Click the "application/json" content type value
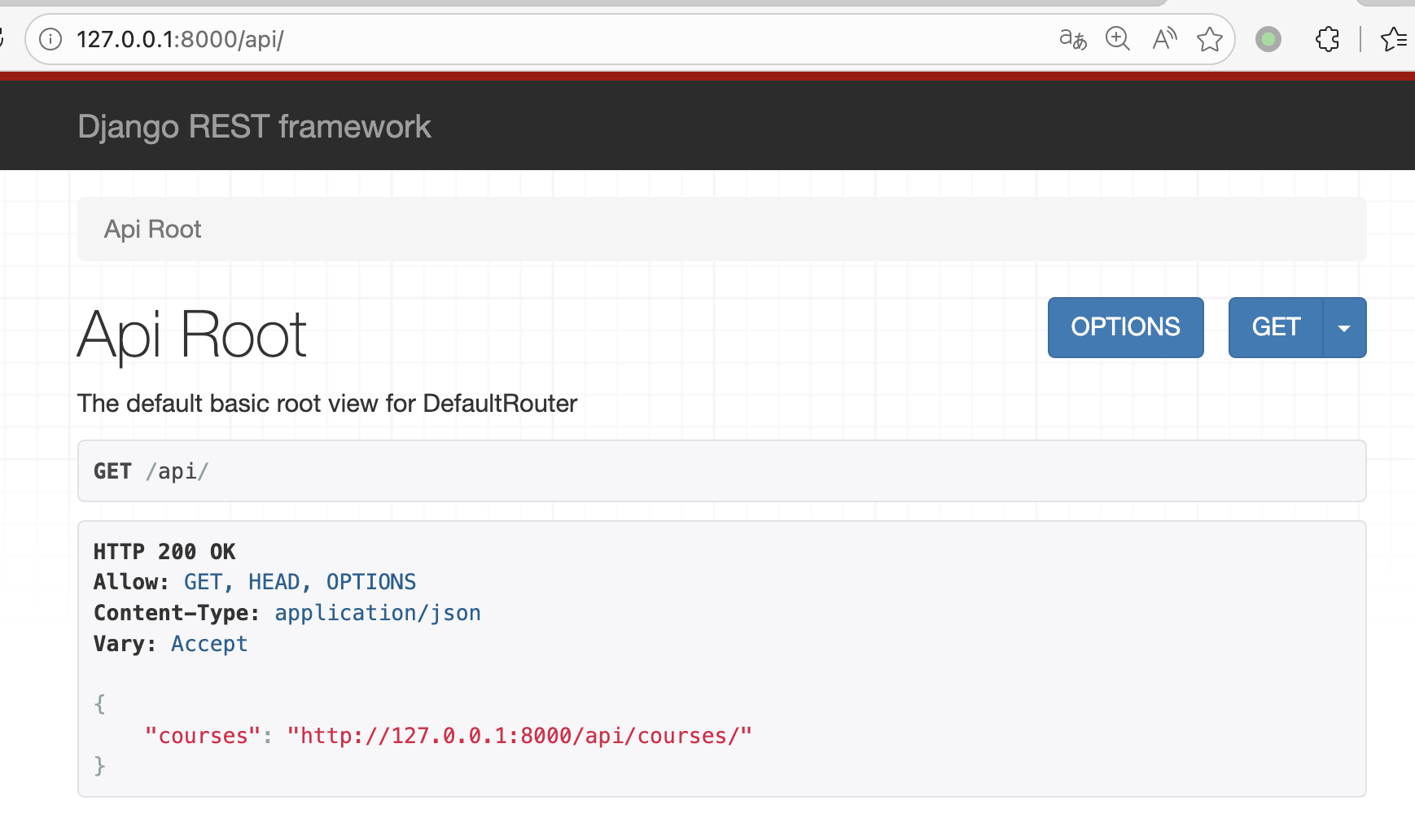Viewport: 1415px width, 840px height. click(378, 613)
